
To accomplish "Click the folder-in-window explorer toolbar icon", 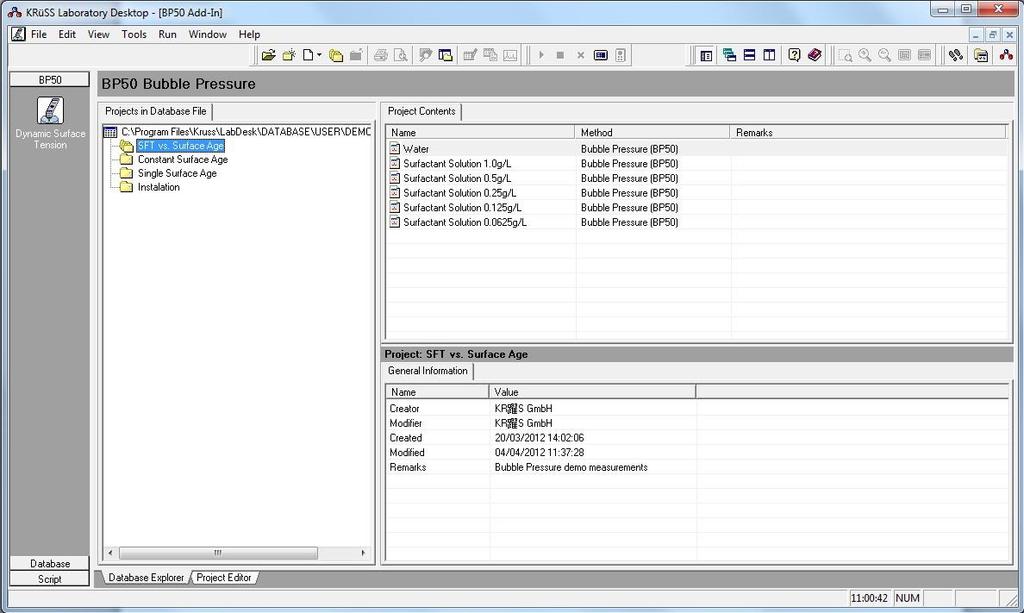I will (x=445, y=55).
